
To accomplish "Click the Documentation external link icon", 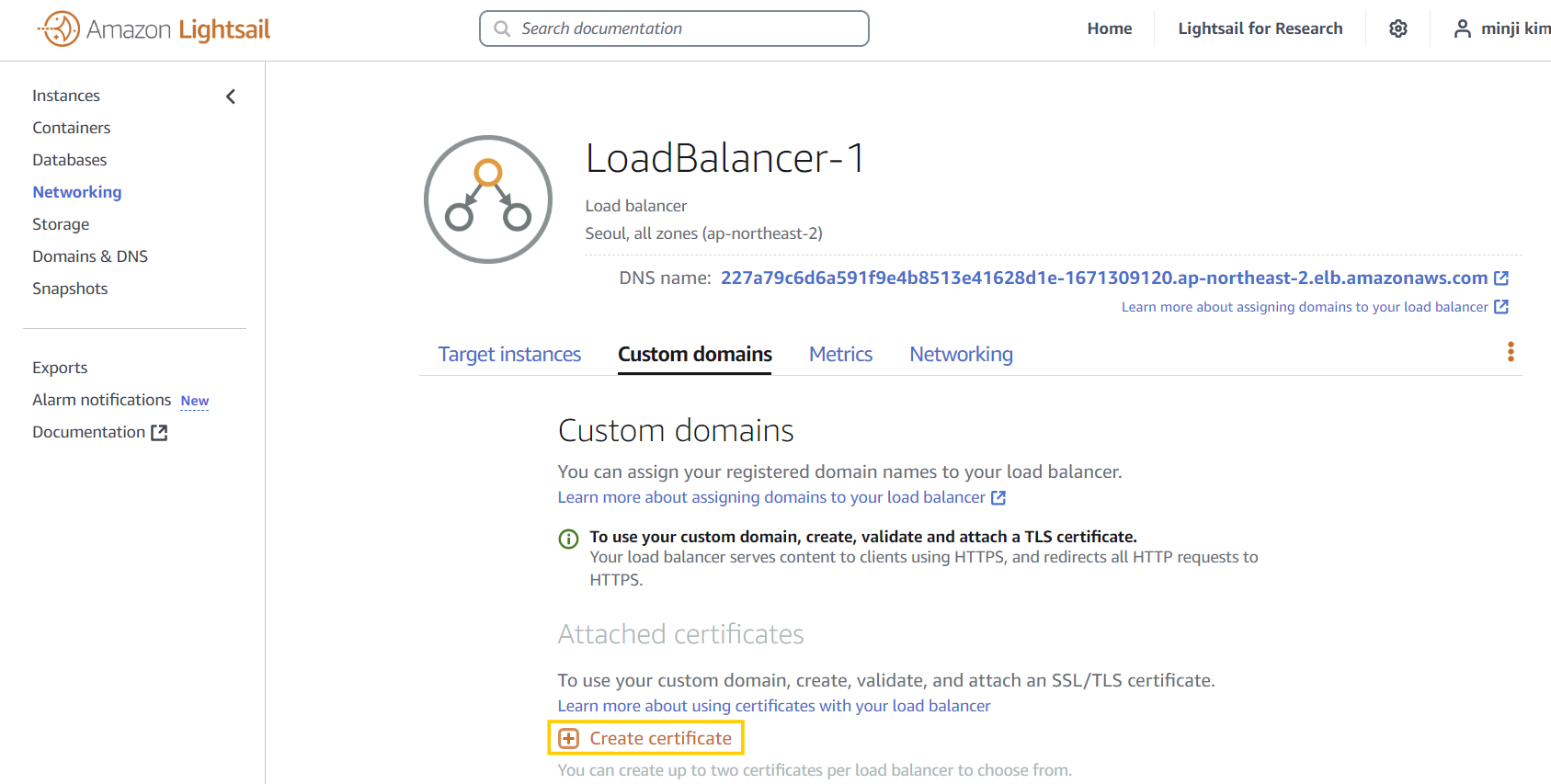I will tap(159, 432).
